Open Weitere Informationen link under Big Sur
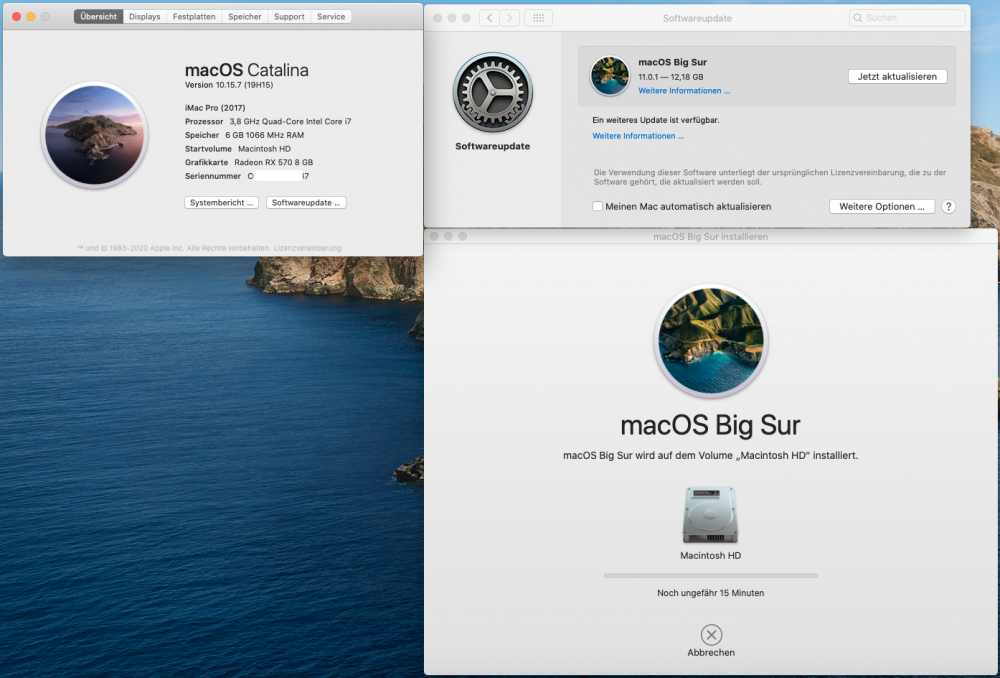The height and width of the screenshot is (678, 1000). (684, 91)
